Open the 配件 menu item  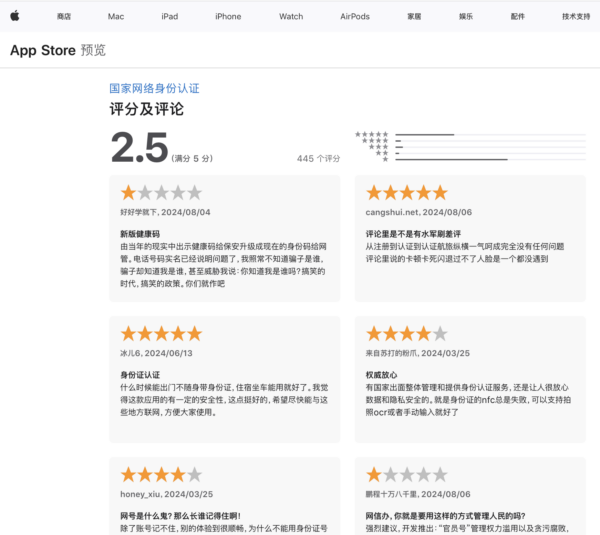point(518,16)
